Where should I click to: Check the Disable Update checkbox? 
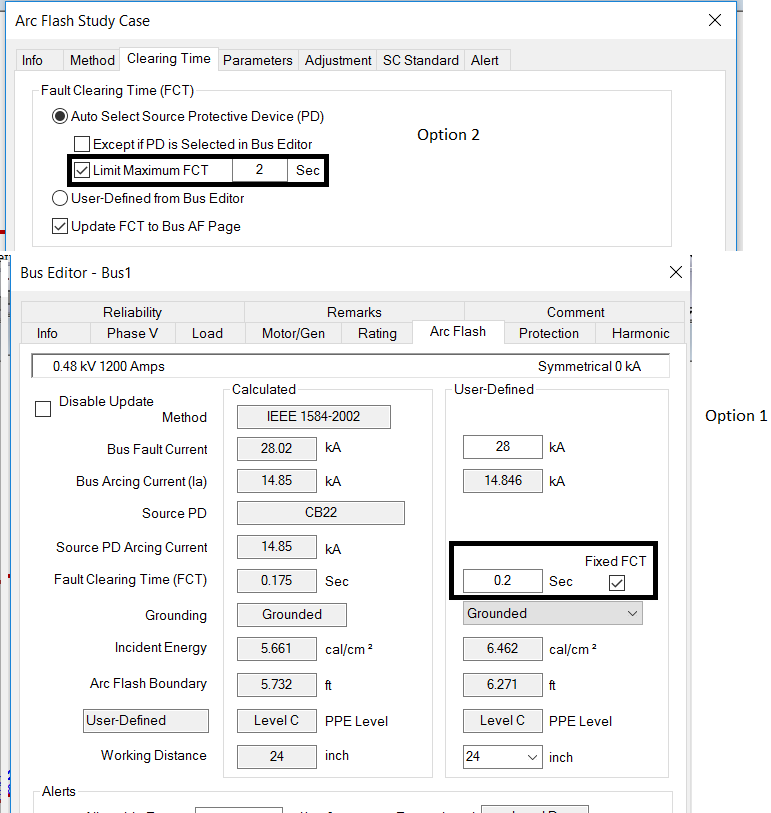point(43,408)
